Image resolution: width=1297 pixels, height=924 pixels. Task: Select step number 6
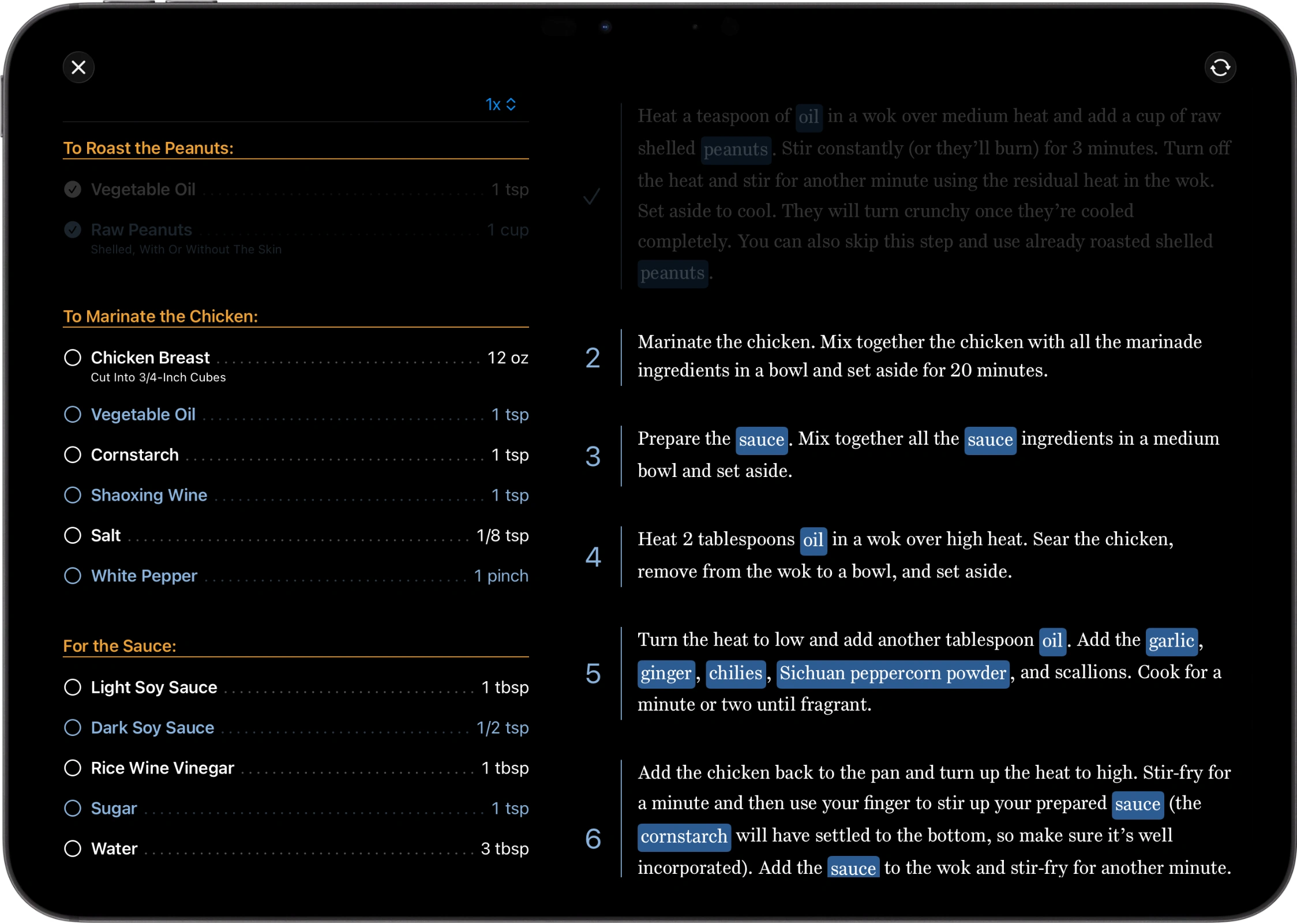pos(593,838)
